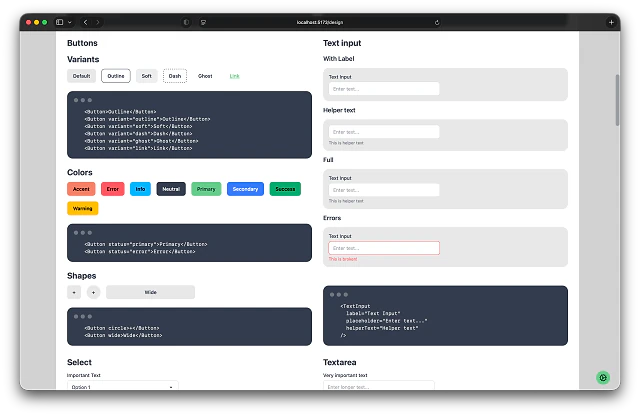Image resolution: width=640 pixels, height=416 pixels.
Task: Click the red-bordered Errors input field
Action: coord(384,248)
